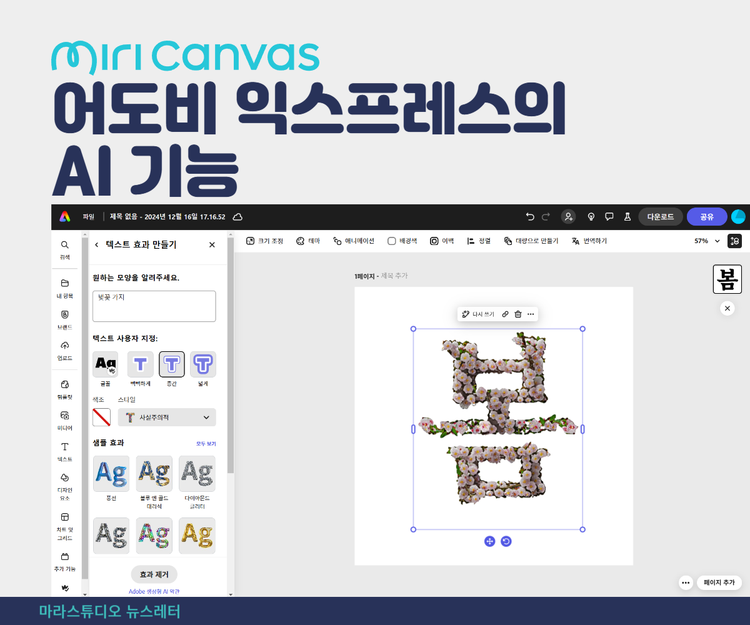This screenshot has height=625, width=750.
Task: Open the Adobe generative AI terms link
Action: (154, 592)
